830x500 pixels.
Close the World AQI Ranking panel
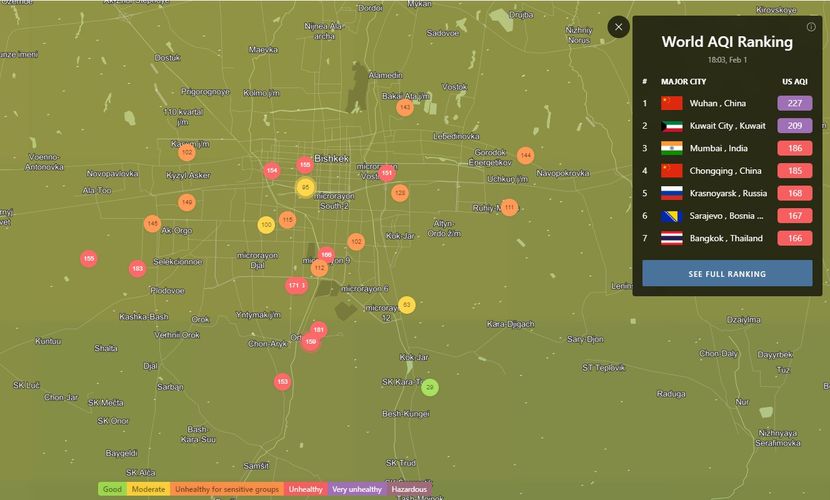619,27
